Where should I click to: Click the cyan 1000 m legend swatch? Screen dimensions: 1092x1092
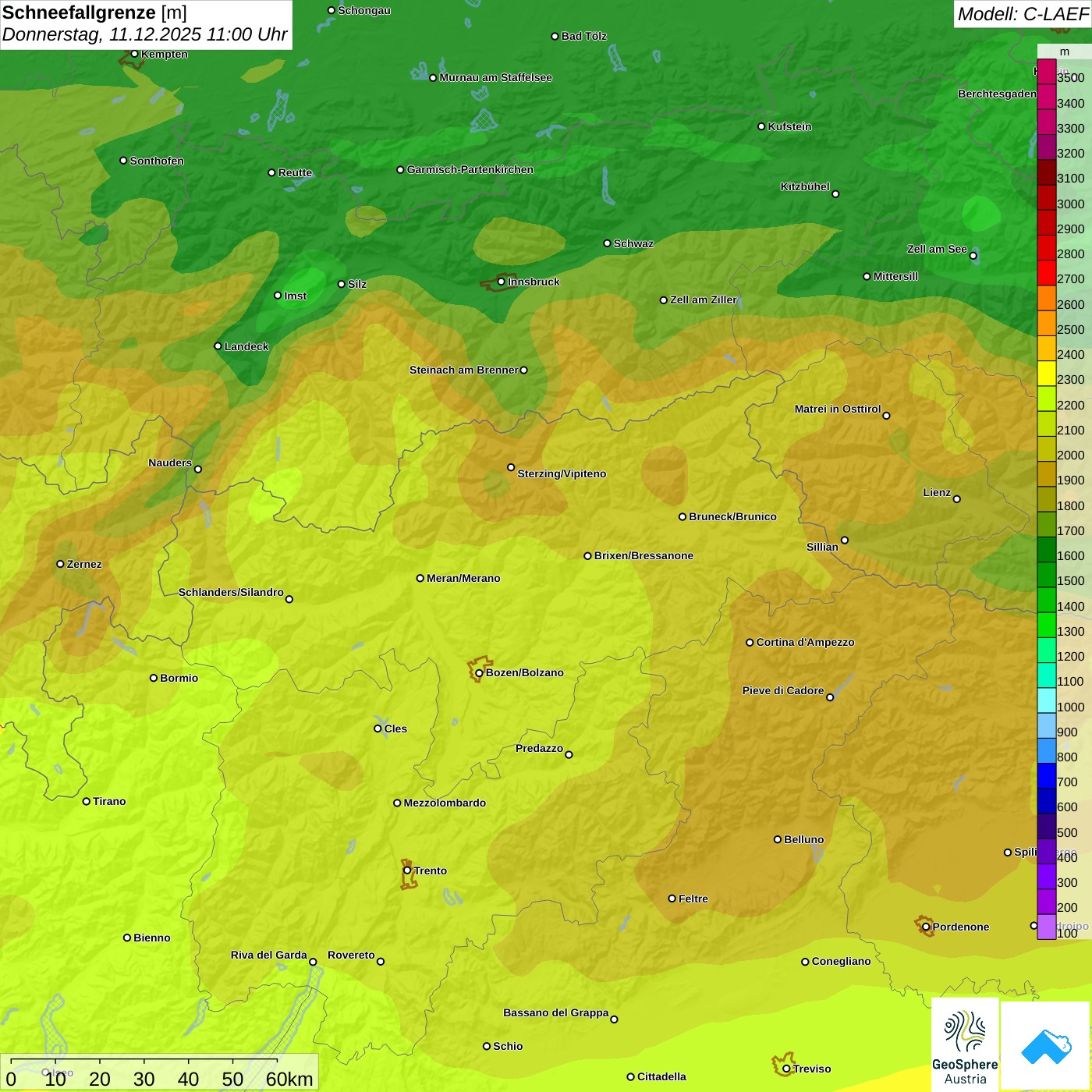(x=1047, y=700)
